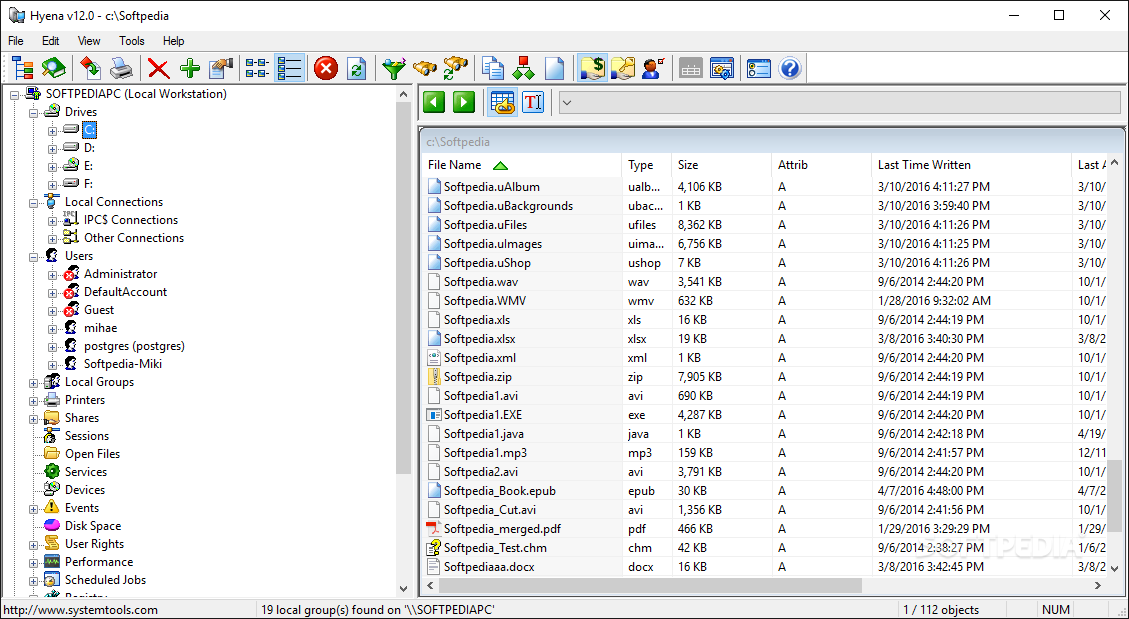This screenshot has height=619, width=1129.
Task: Sort by the Attrib column header
Action: pyautogui.click(x=822, y=165)
